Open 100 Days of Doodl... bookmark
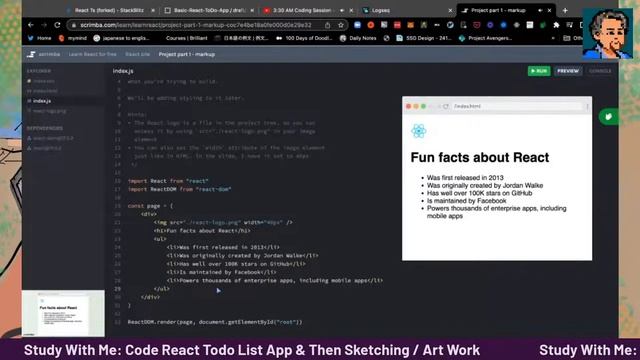640x360 pixels. pyautogui.click(x=304, y=38)
